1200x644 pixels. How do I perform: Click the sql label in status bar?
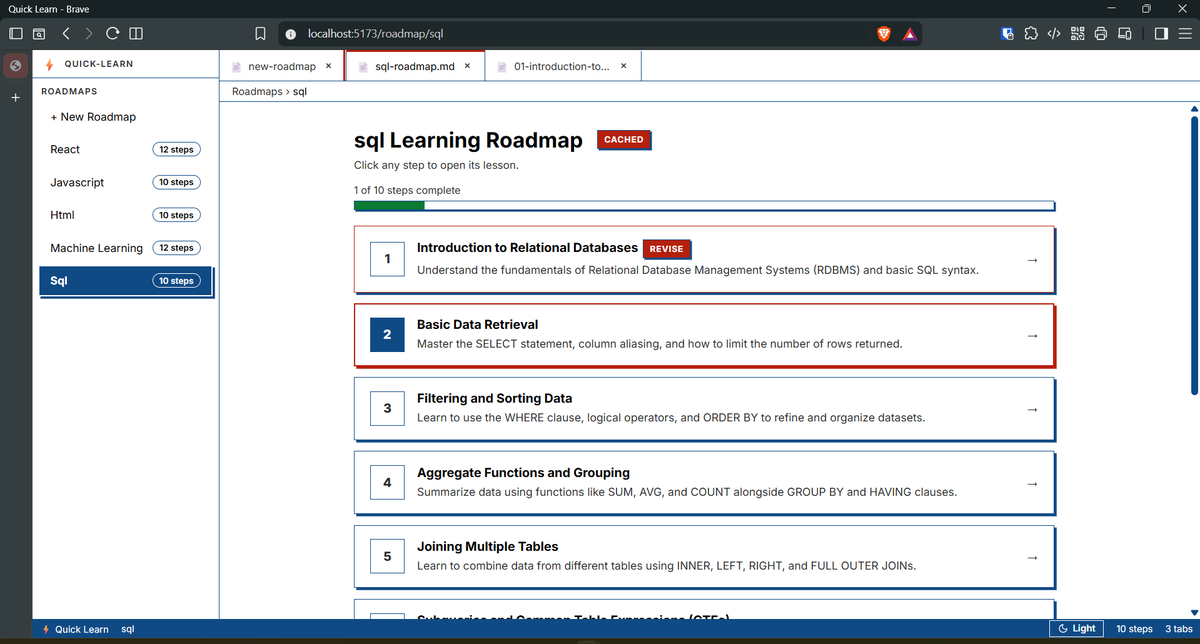128,629
